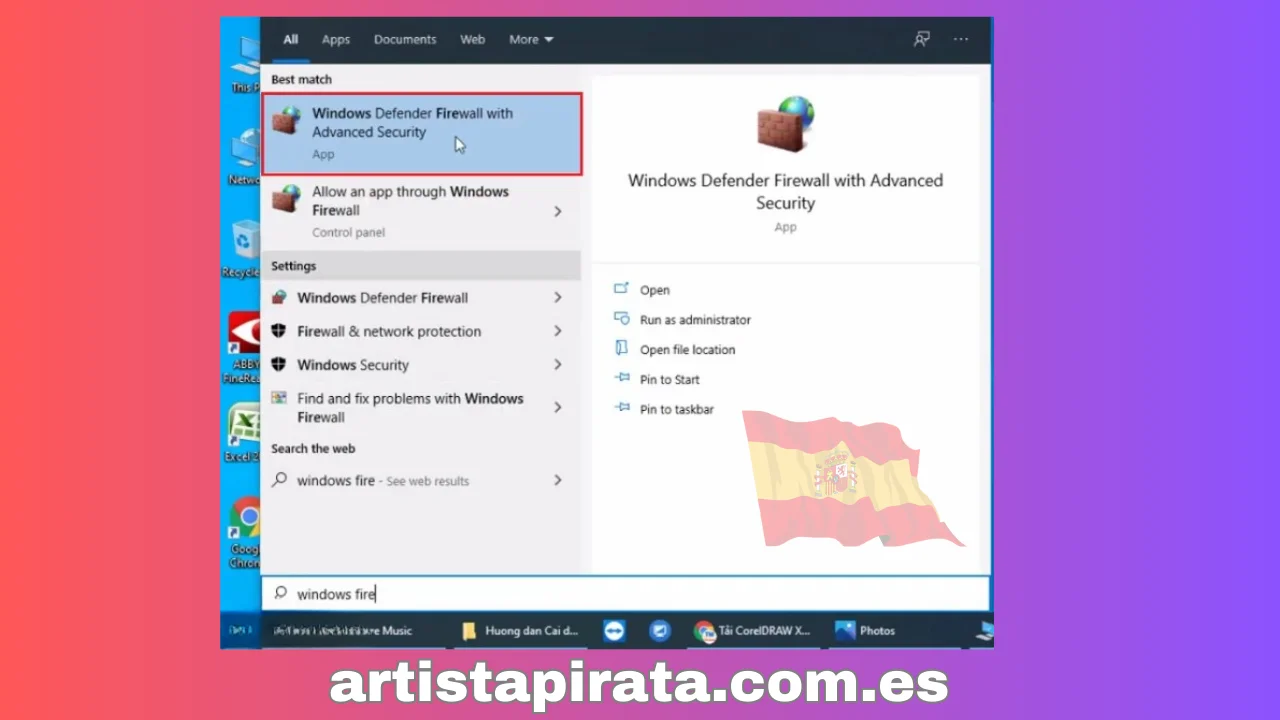The image size is (1280, 720).
Task: Open Google Chrome desktop shortcut
Action: (244, 535)
